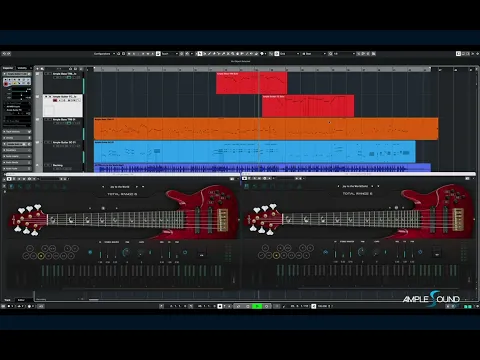
Task: Click the large teal knob in right plugin
Action: tap(361, 252)
